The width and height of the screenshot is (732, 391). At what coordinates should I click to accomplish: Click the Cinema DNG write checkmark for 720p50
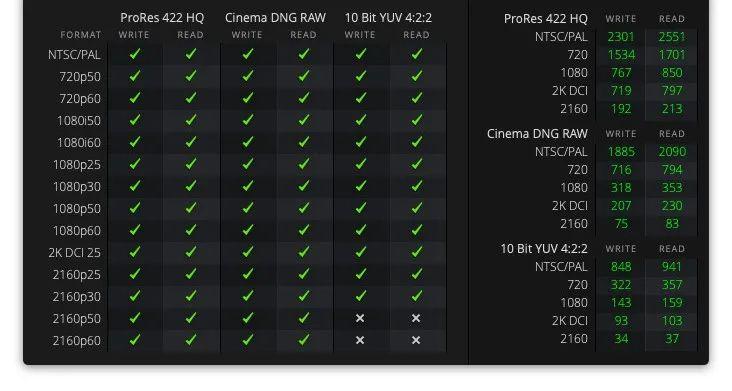[248, 76]
